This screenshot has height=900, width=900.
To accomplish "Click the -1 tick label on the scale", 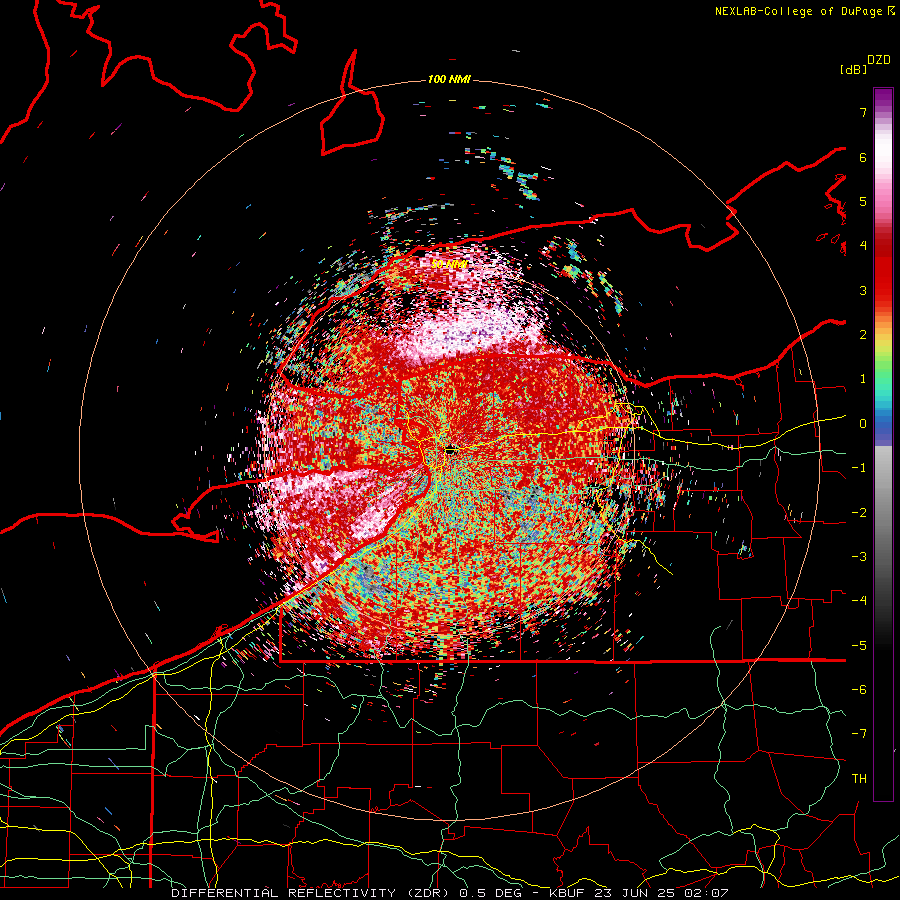I will click(859, 468).
